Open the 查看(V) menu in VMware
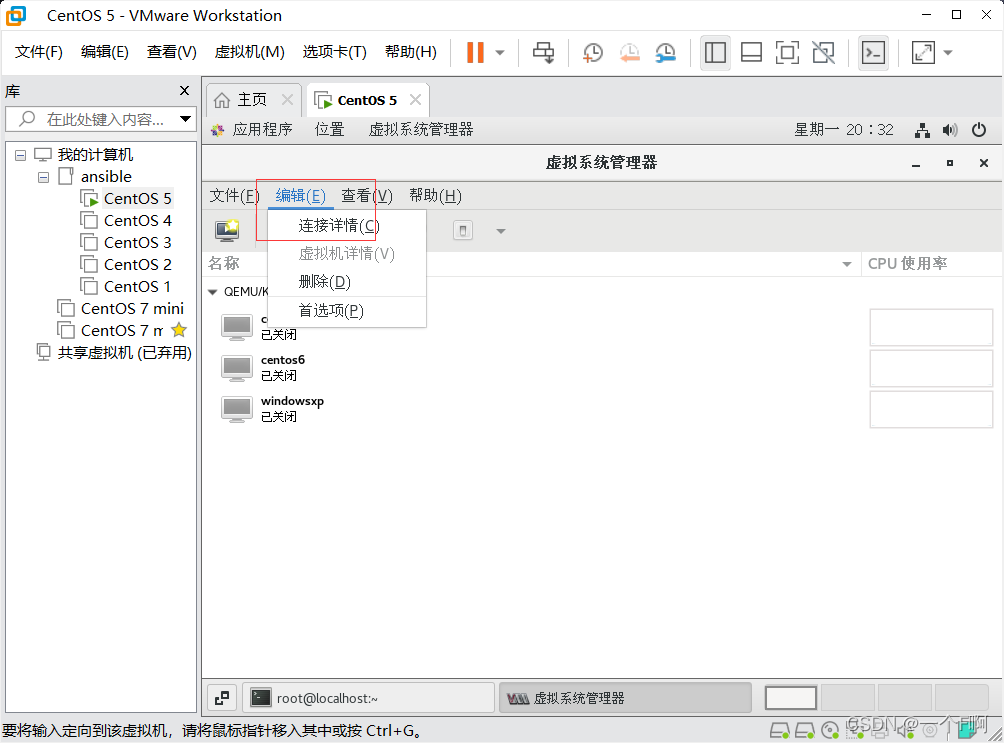The height and width of the screenshot is (743, 1004). click(x=172, y=52)
